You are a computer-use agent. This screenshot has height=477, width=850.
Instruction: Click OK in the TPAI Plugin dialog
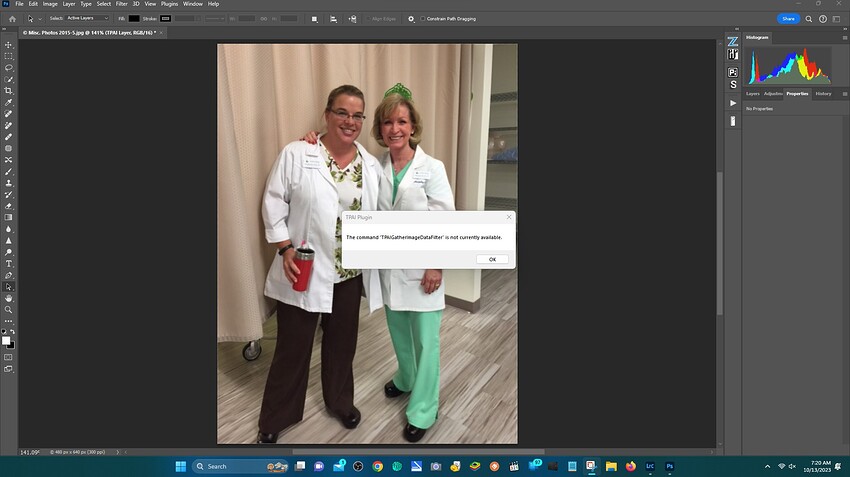click(x=492, y=260)
